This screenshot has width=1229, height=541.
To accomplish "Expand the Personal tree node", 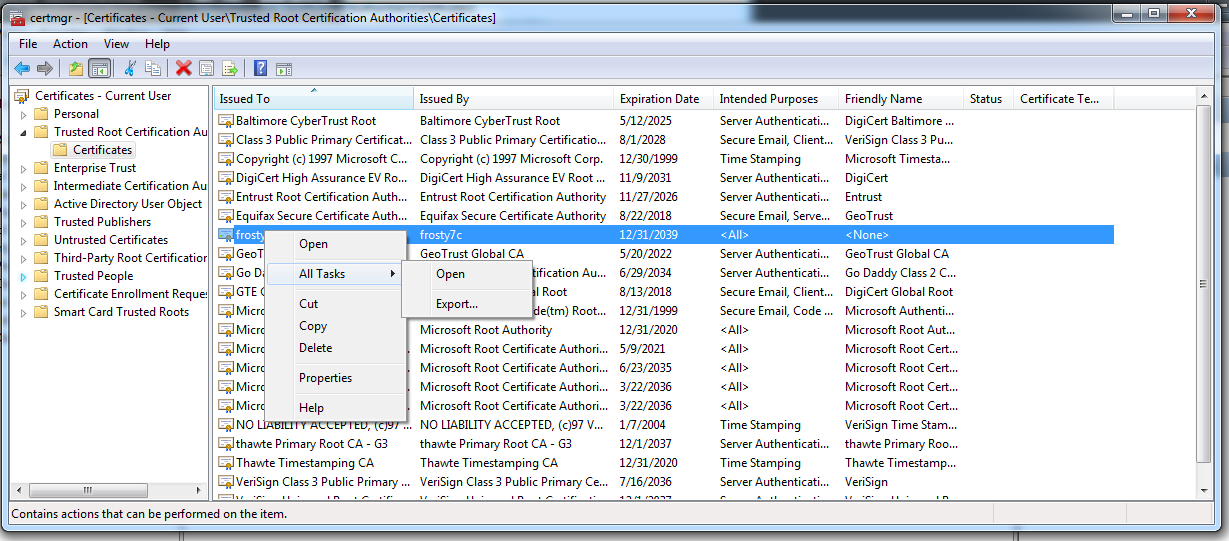I will pos(24,114).
